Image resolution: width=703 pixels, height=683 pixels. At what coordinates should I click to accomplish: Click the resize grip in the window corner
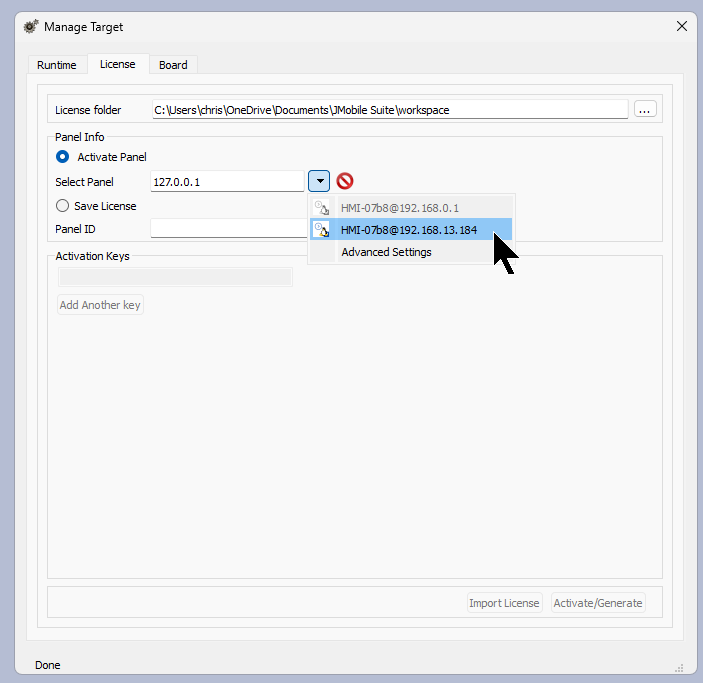click(x=679, y=668)
